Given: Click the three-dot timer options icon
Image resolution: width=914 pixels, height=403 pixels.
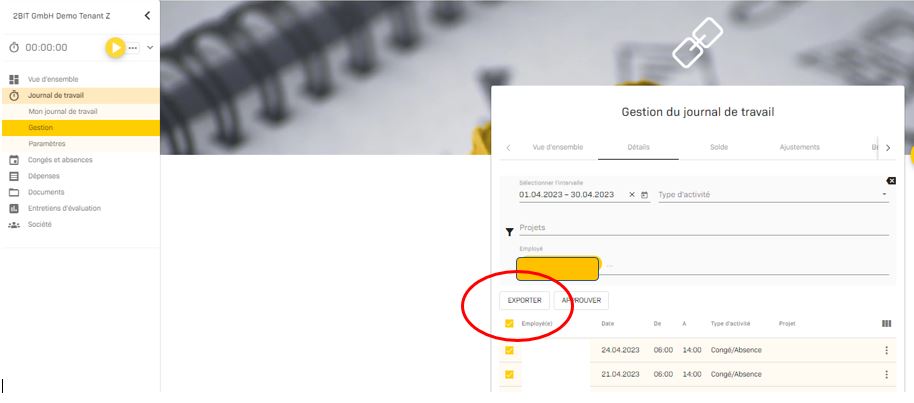Looking at the screenshot, I should 133,48.
